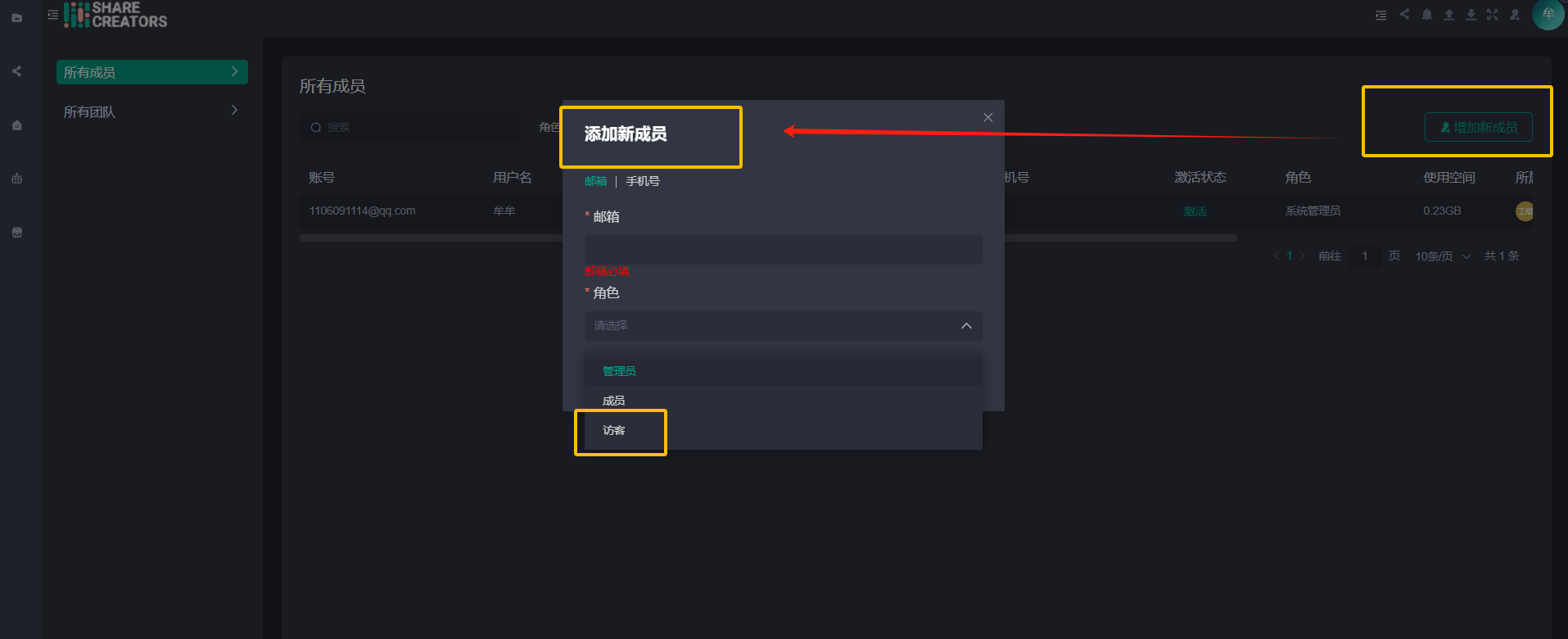Click the 增加新成员 button
Image resolution: width=1568 pixels, height=639 pixels.
pos(1479,127)
